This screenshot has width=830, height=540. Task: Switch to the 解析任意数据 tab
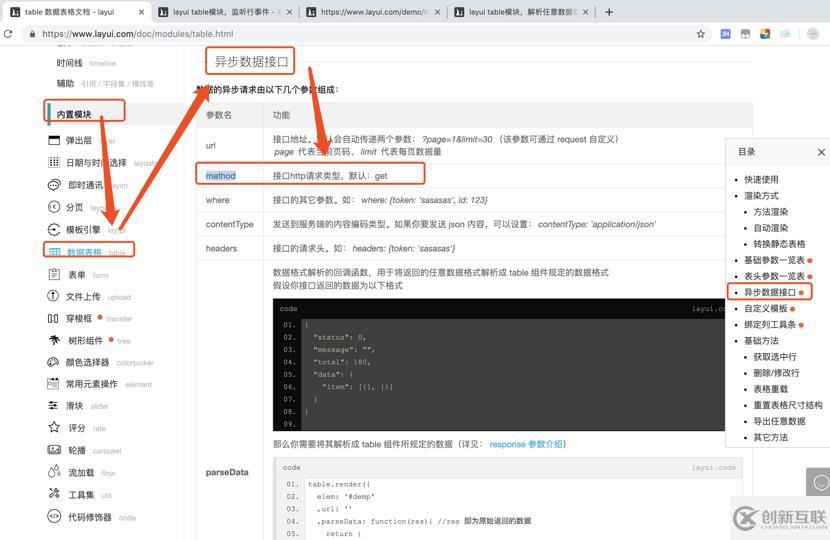coord(523,12)
